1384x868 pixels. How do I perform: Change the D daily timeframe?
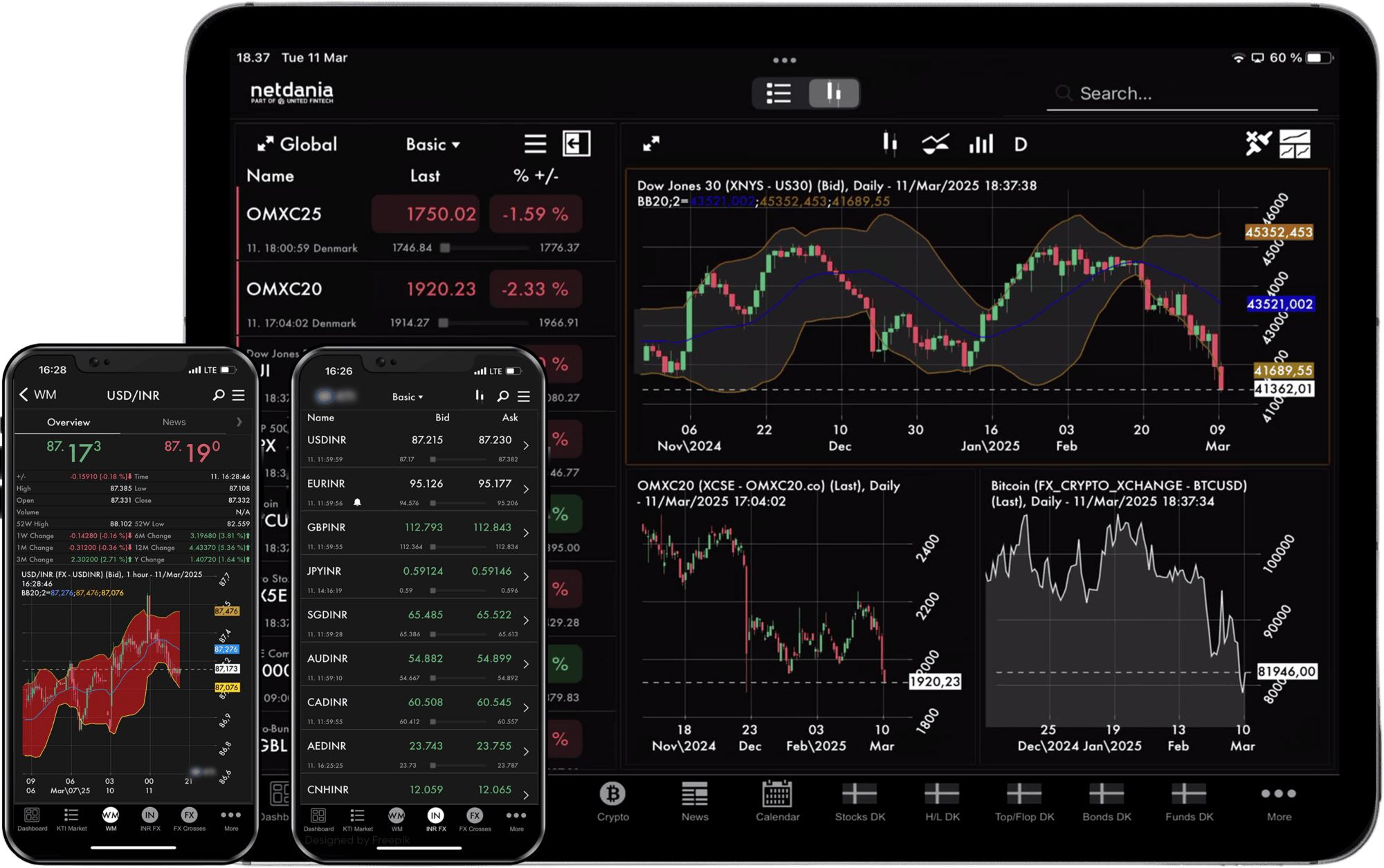pyautogui.click(x=1021, y=145)
